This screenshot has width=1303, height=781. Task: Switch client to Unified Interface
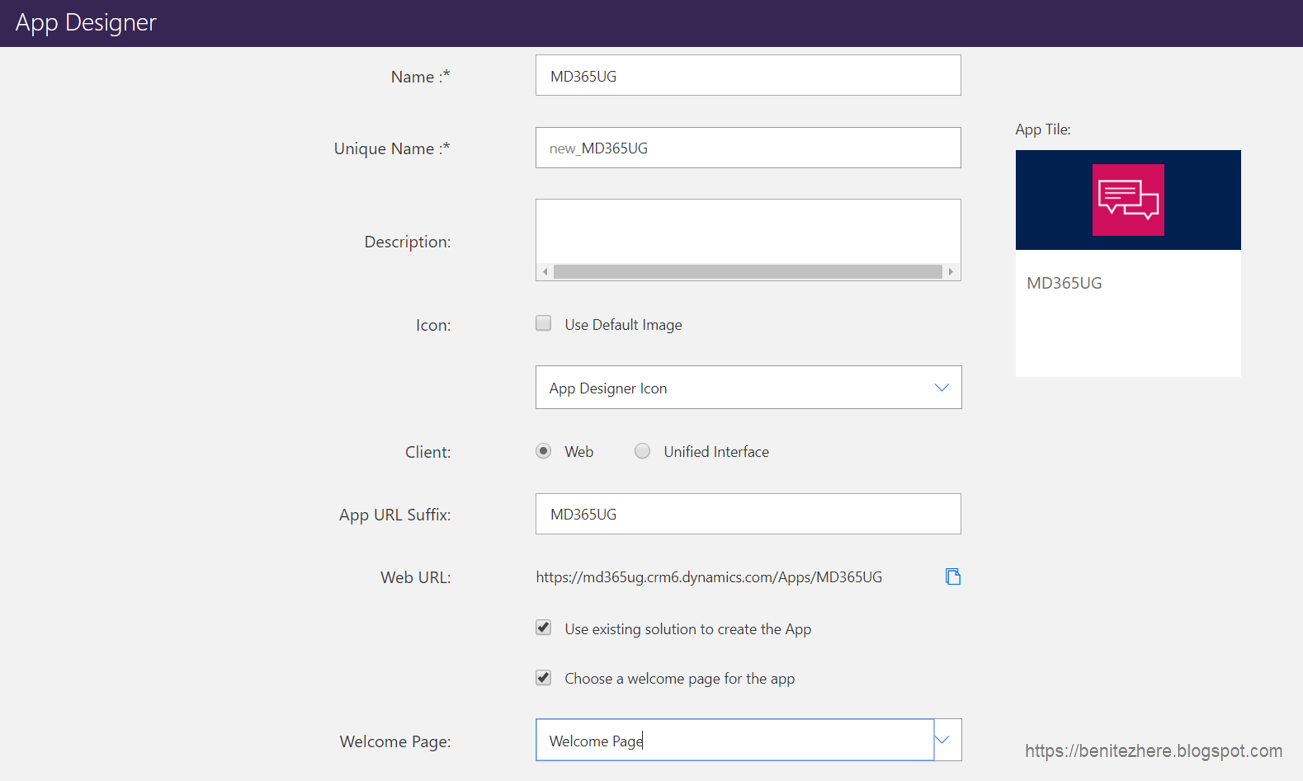[x=642, y=451]
